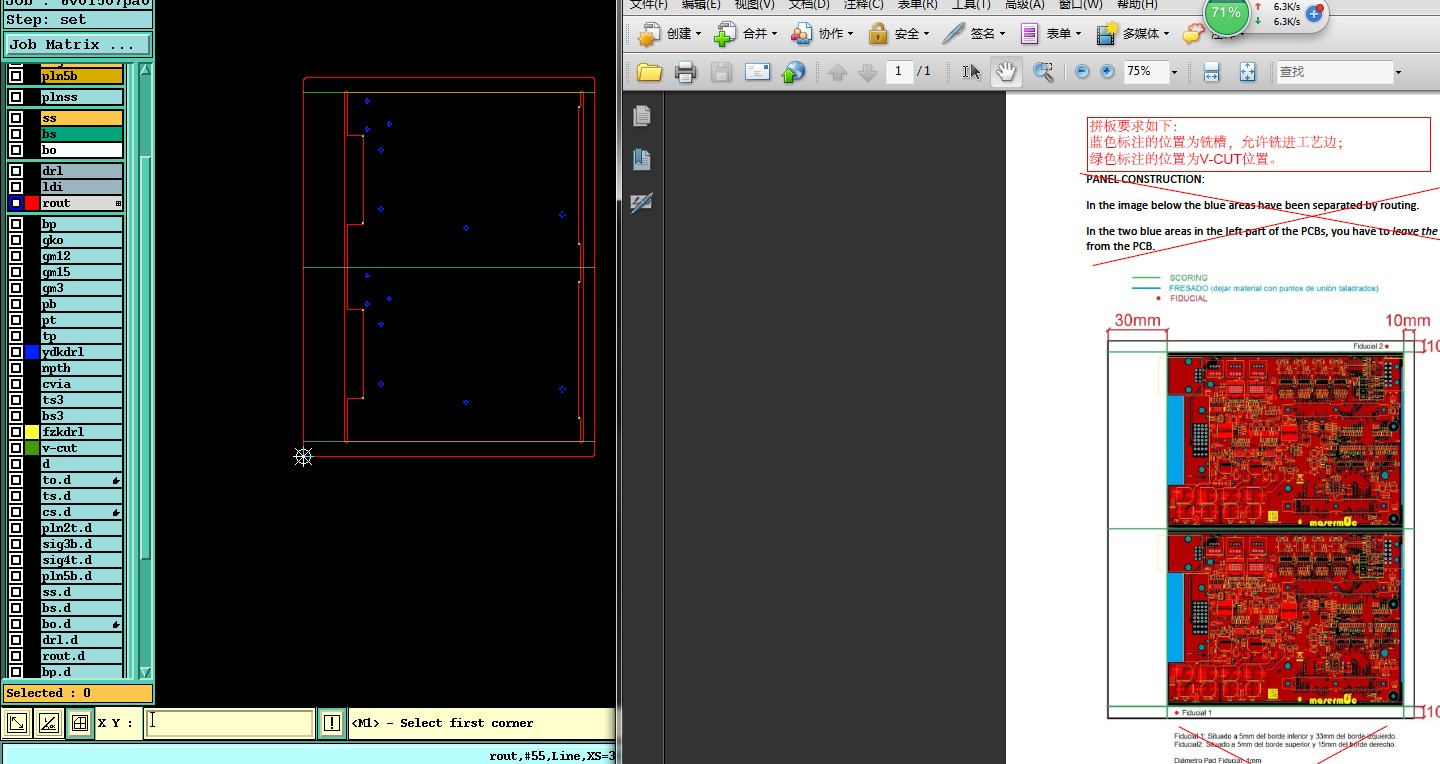Select the gko layer name
Screen dimensions: 1440x764
[x=82, y=240]
